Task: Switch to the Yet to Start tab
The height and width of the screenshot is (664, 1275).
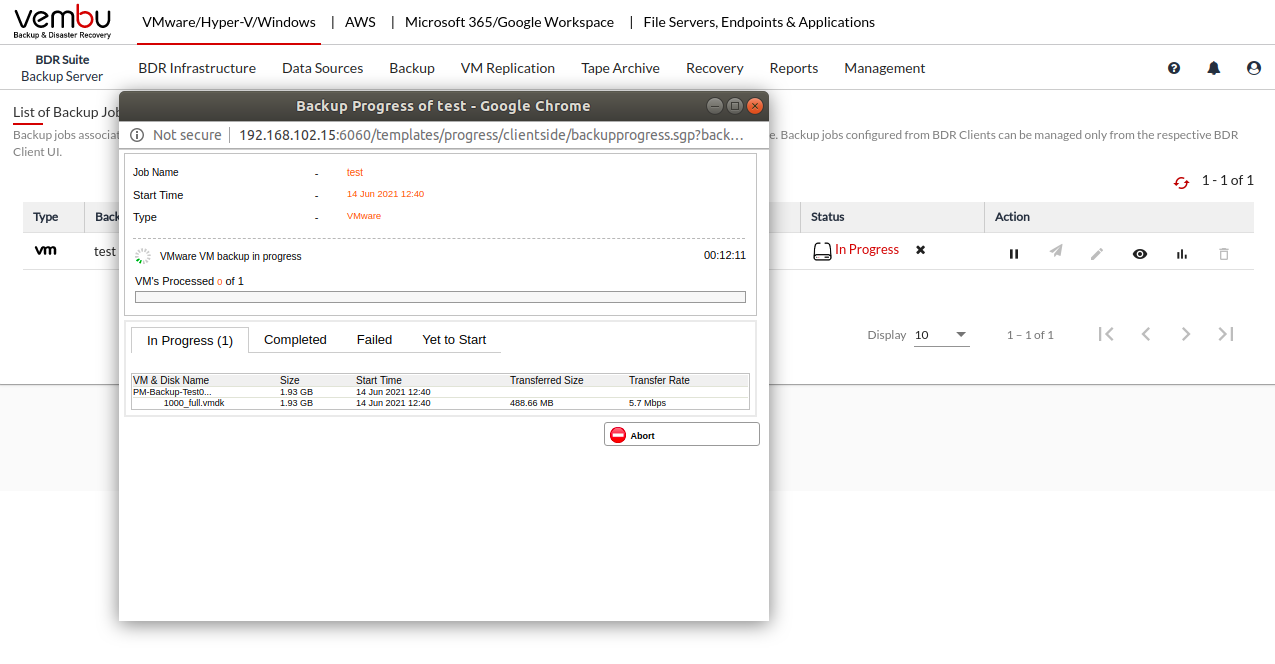Action: [x=454, y=340]
